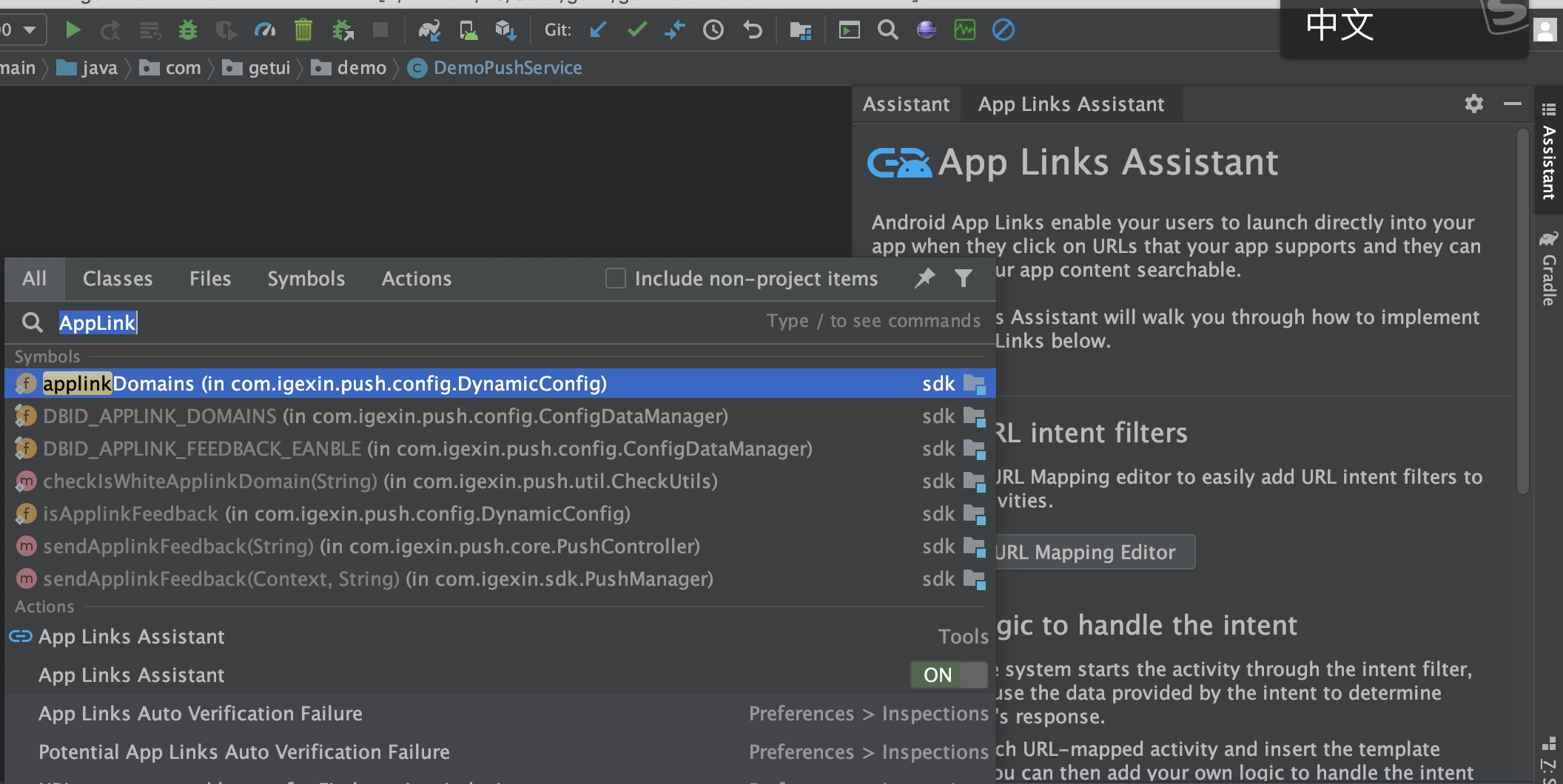Attach debugger to Android process icon
This screenshot has width=1563, height=784.
pyautogui.click(x=343, y=30)
